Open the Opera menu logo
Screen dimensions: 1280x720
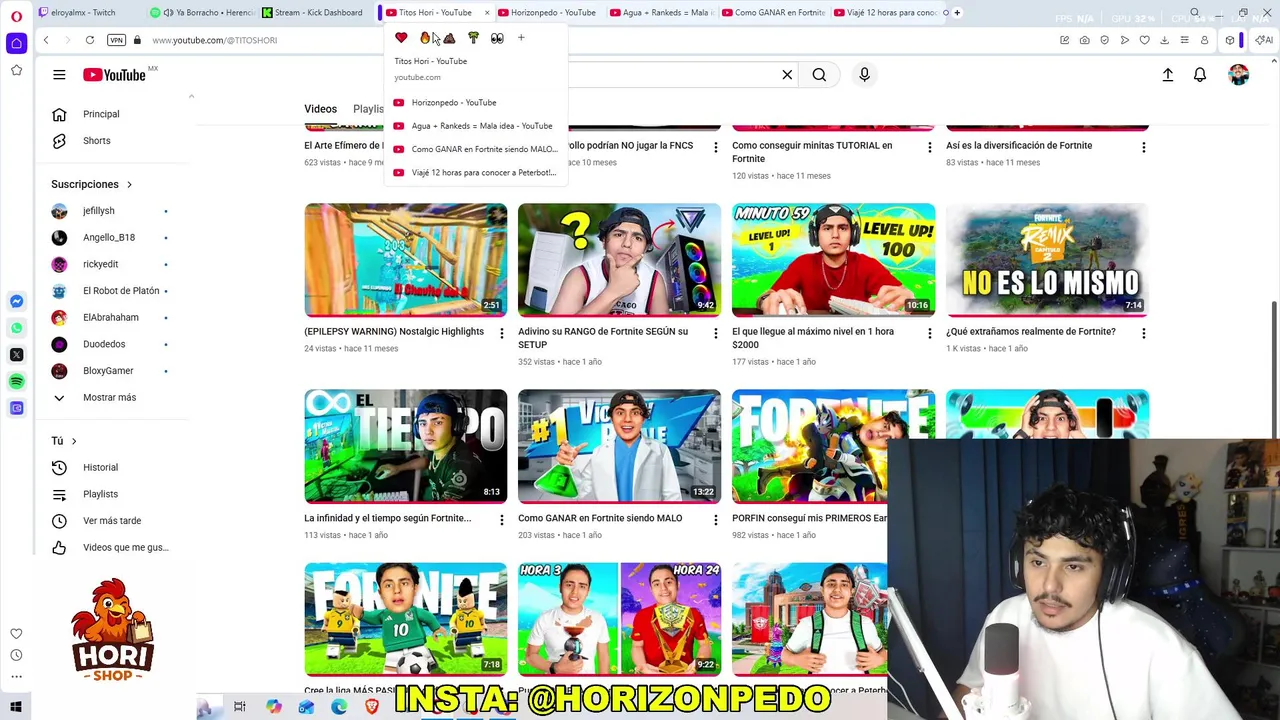point(16,16)
